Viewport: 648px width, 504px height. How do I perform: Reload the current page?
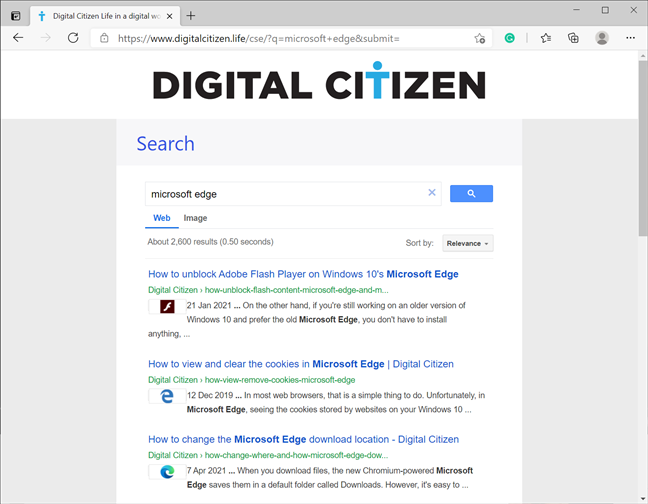click(73, 38)
